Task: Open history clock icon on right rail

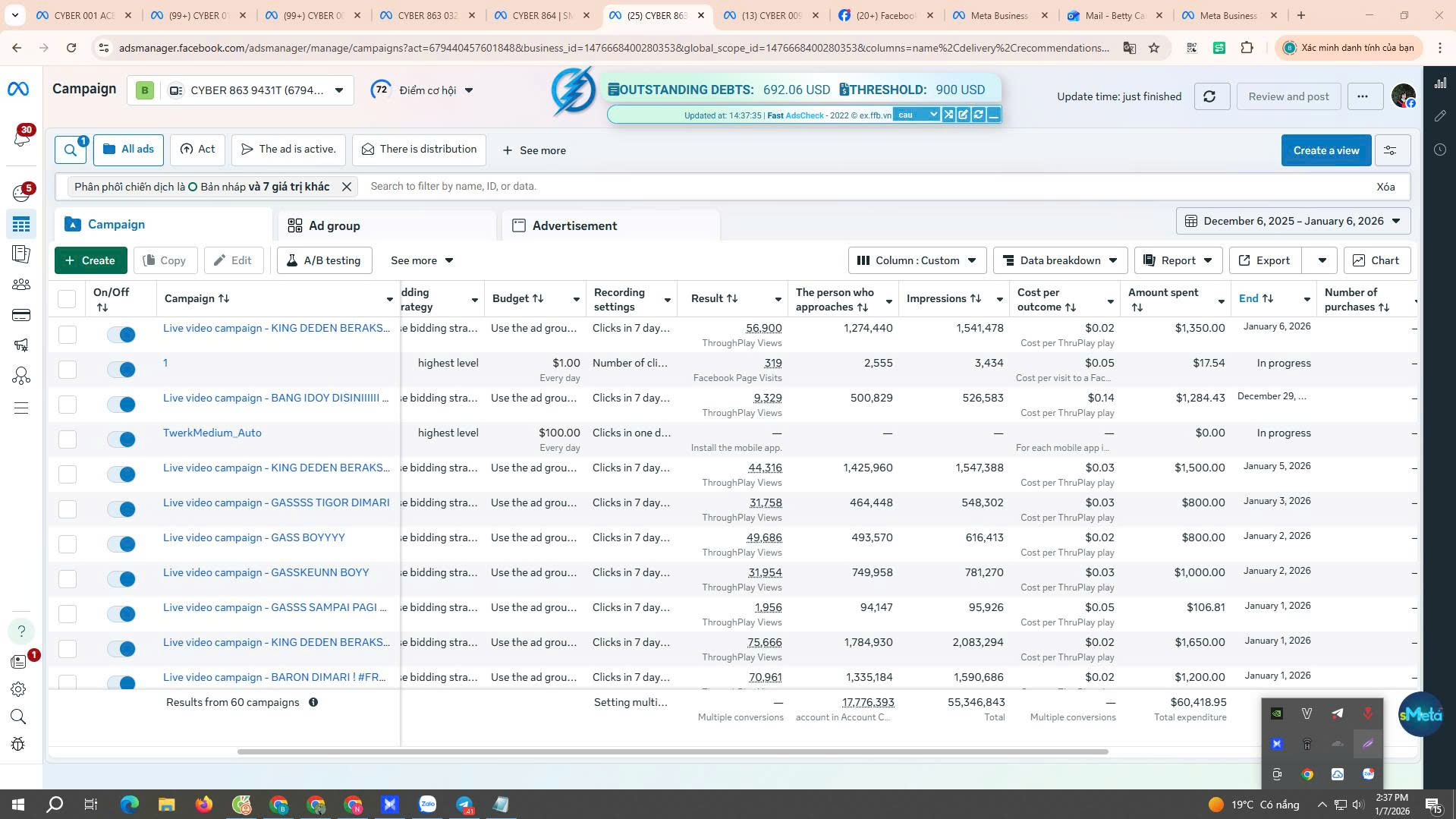Action: 1440,150
